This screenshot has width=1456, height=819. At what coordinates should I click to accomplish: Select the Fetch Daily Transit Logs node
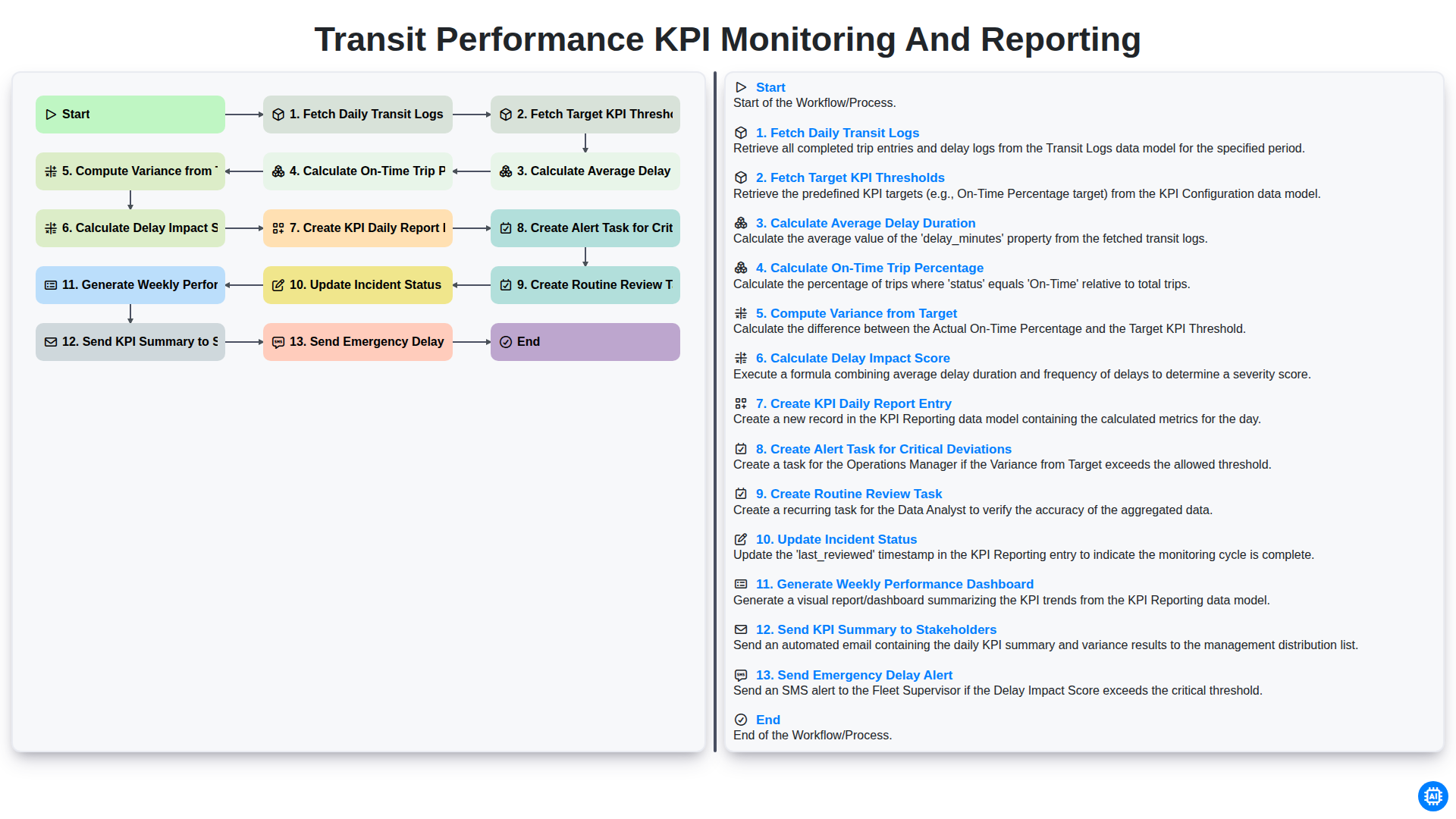358,115
